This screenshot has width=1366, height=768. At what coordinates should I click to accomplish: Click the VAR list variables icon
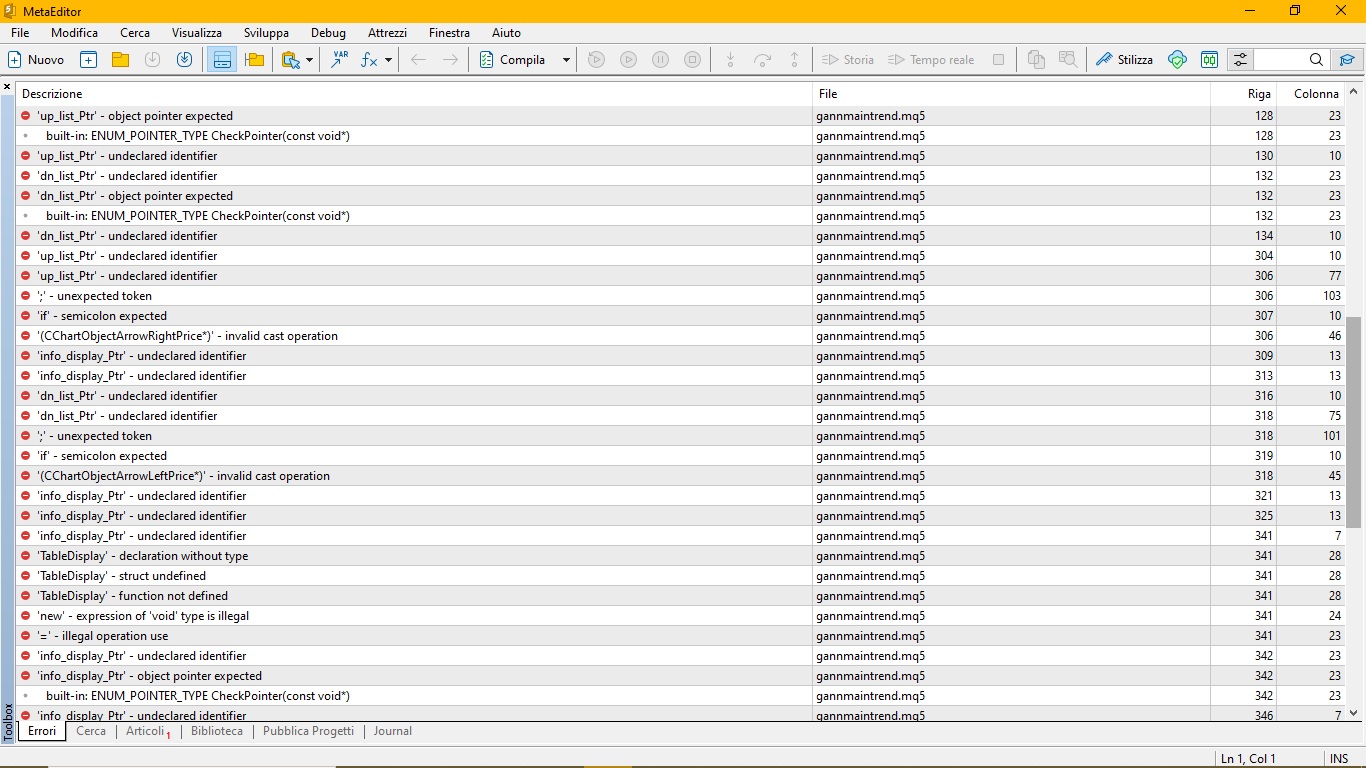pyautogui.click(x=340, y=60)
